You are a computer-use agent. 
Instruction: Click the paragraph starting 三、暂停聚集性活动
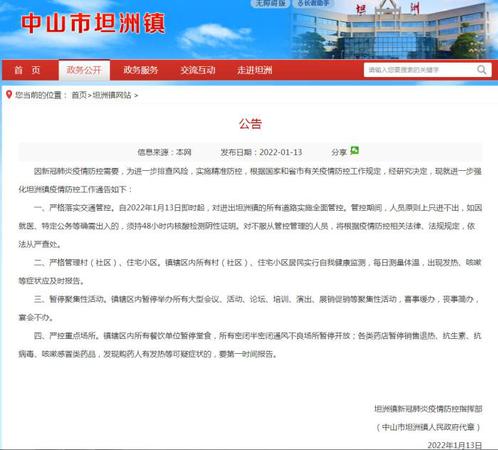click(250, 308)
